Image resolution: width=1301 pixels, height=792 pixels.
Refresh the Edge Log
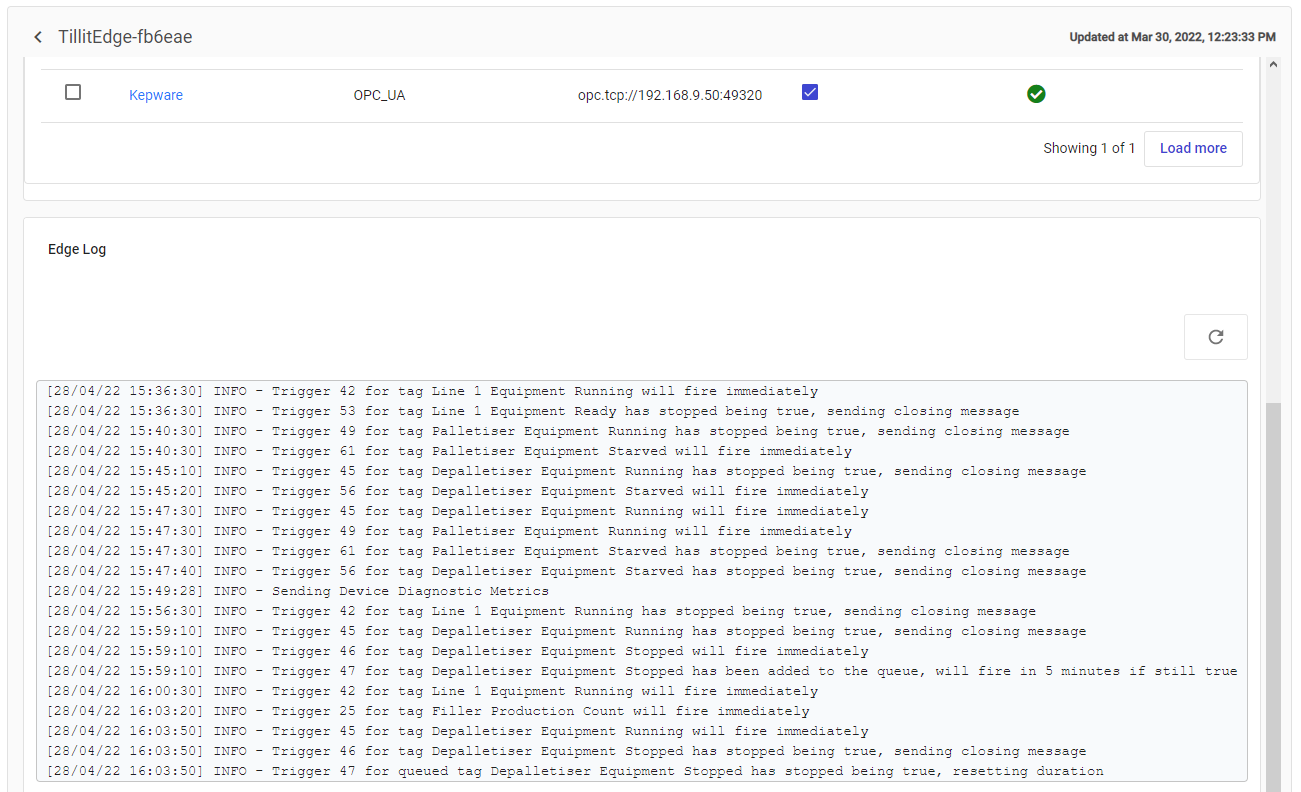[x=1215, y=337]
